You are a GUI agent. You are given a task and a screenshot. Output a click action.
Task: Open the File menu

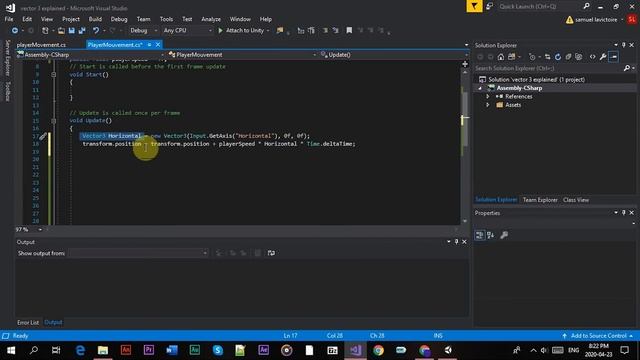click(x=9, y=19)
